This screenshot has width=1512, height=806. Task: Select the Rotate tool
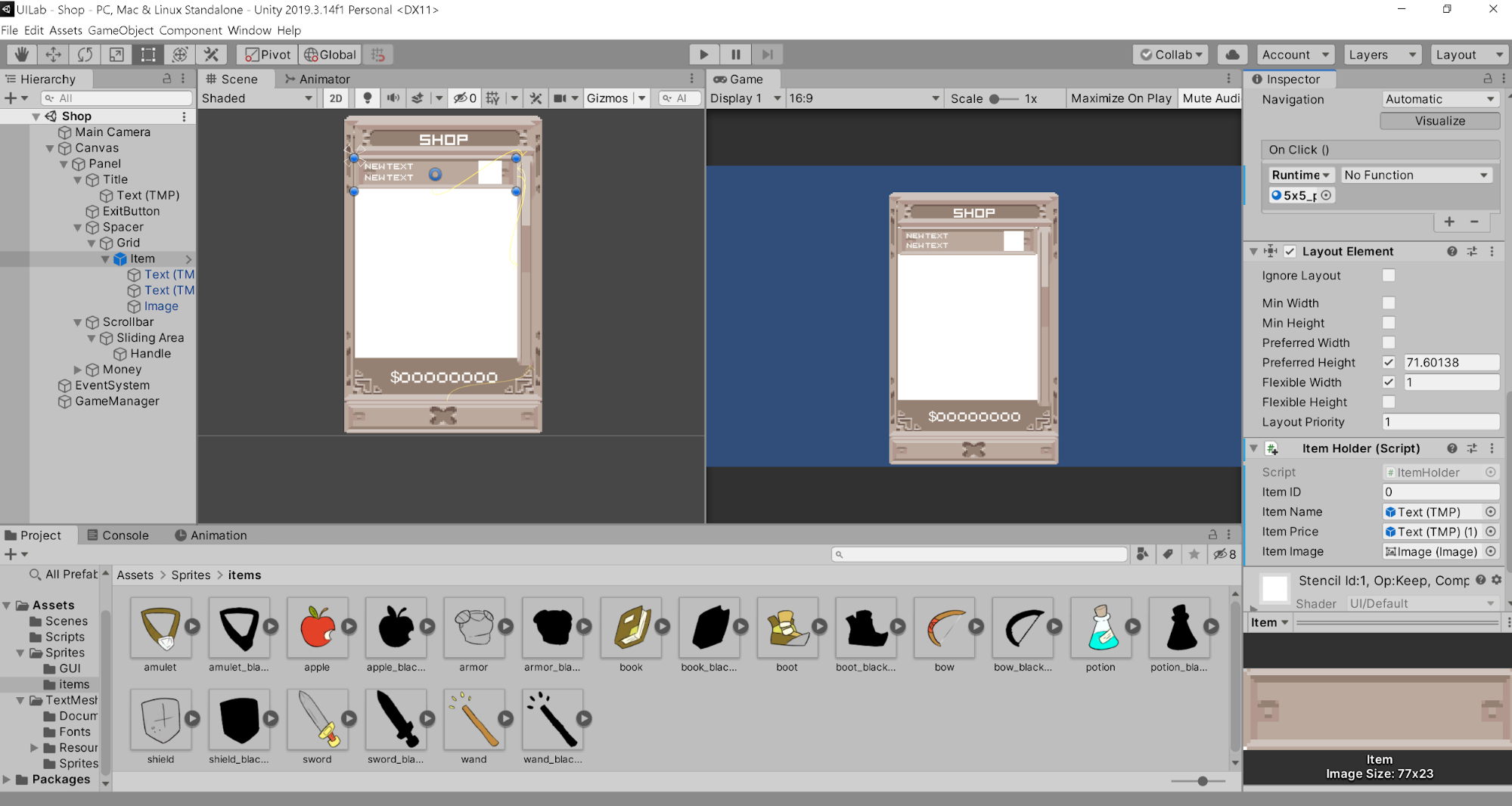pos(84,54)
